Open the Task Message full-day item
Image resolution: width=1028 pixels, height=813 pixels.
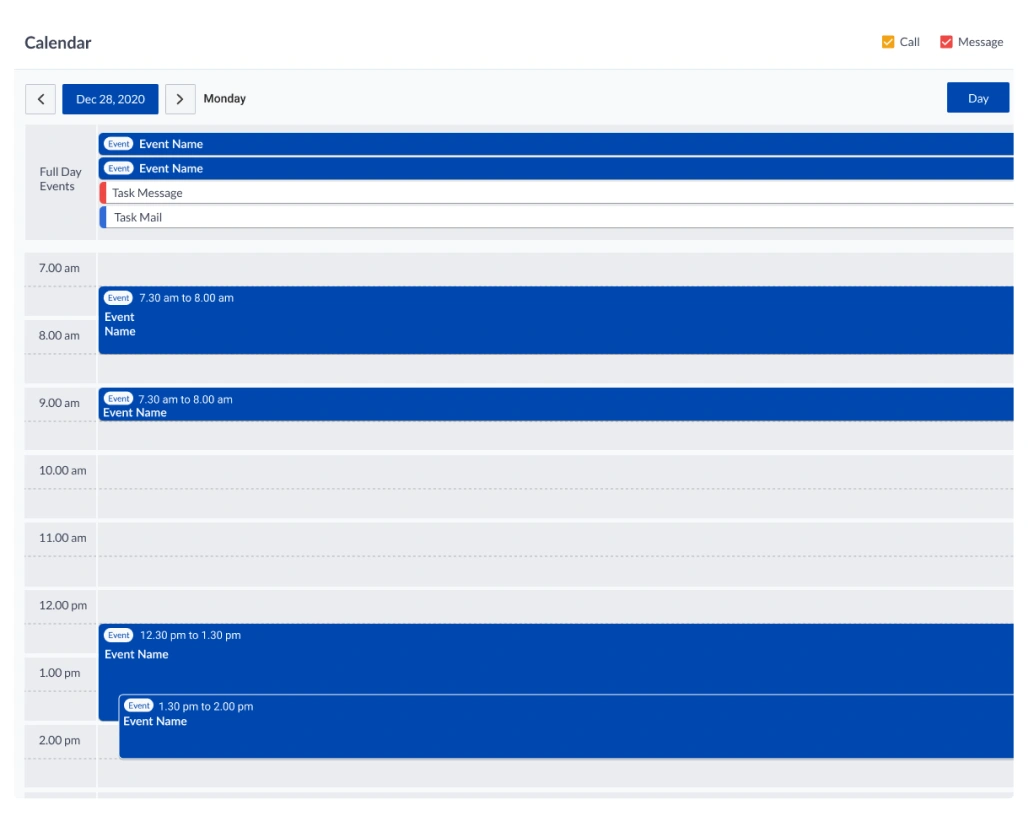[x=500, y=193]
